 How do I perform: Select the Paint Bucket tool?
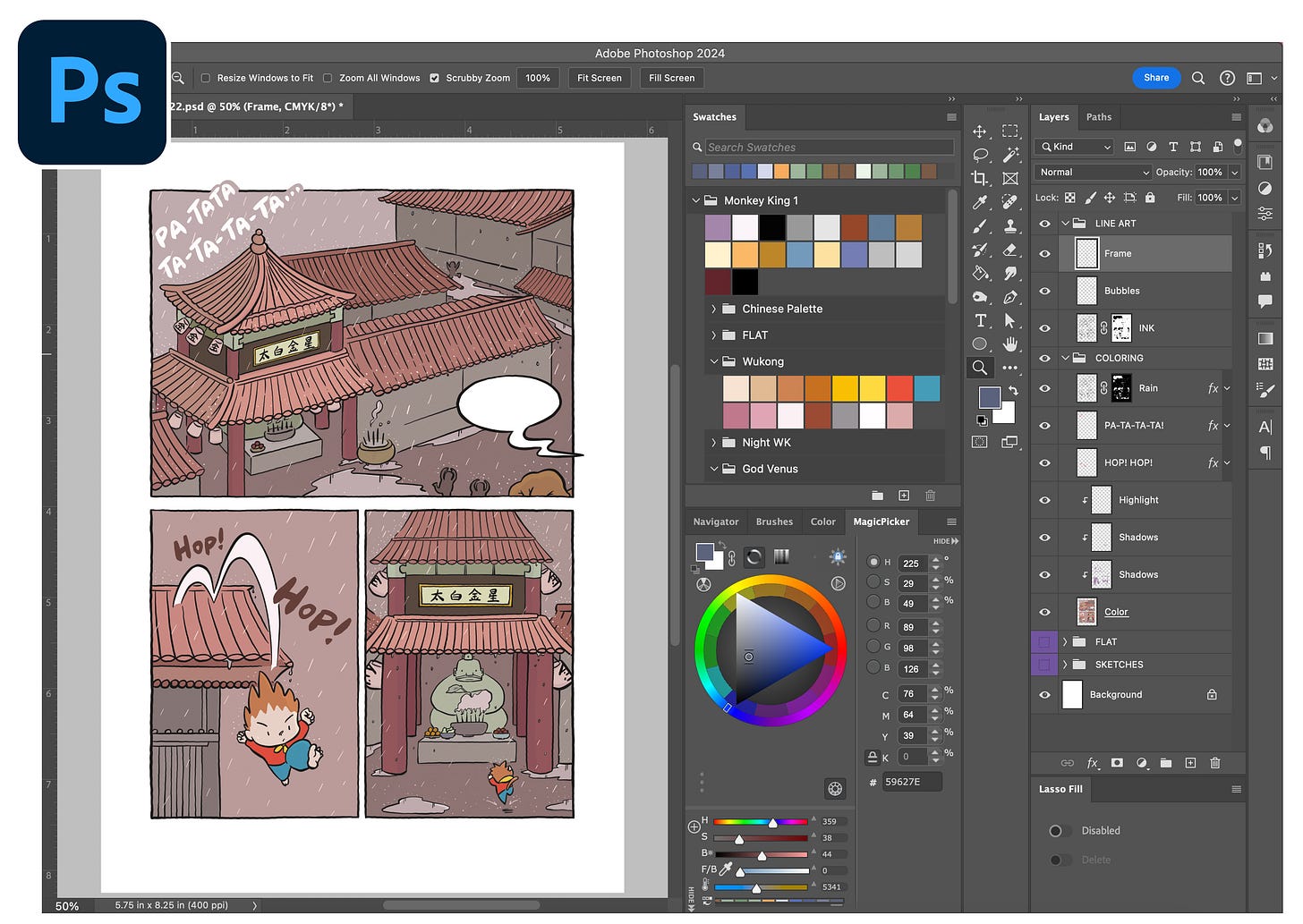tap(980, 274)
